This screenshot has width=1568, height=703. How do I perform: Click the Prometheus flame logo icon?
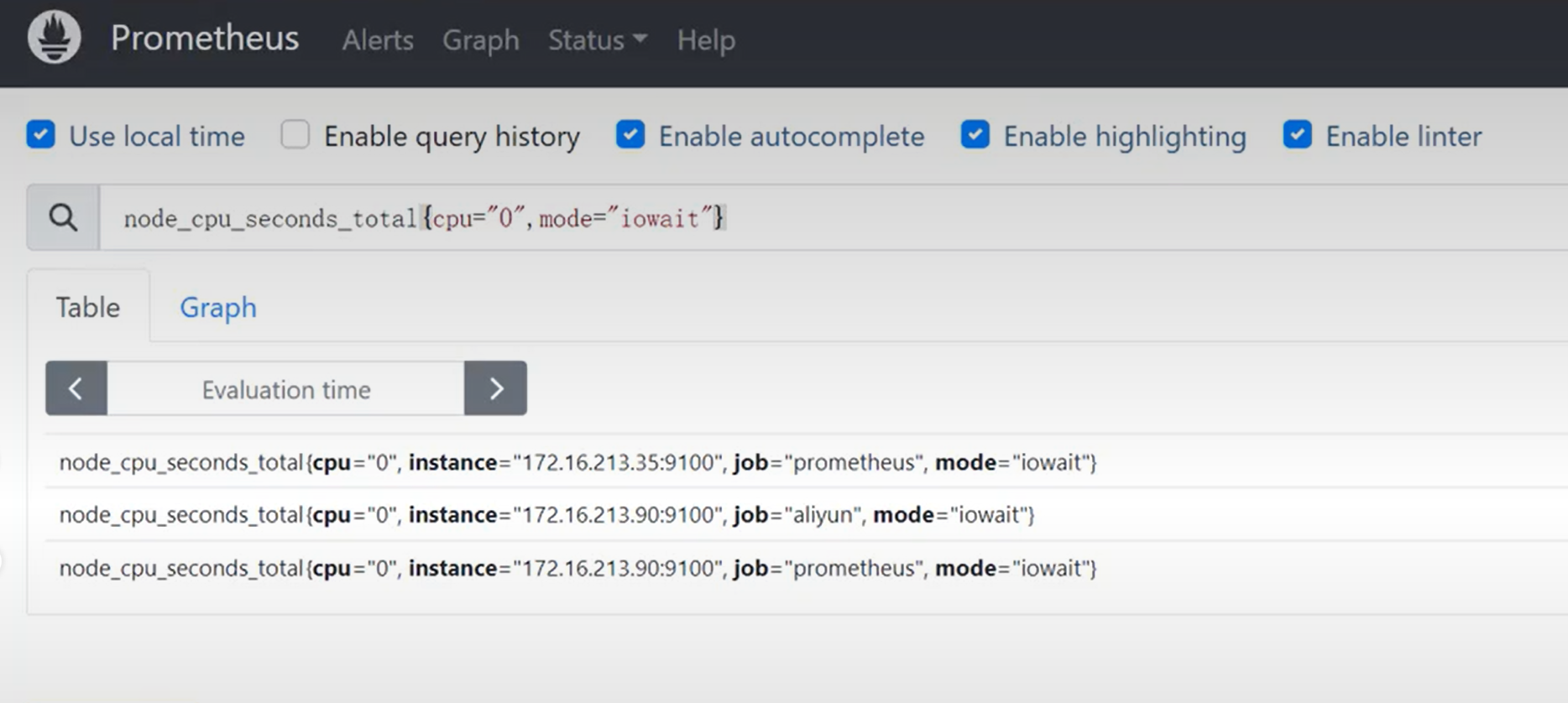coord(55,38)
